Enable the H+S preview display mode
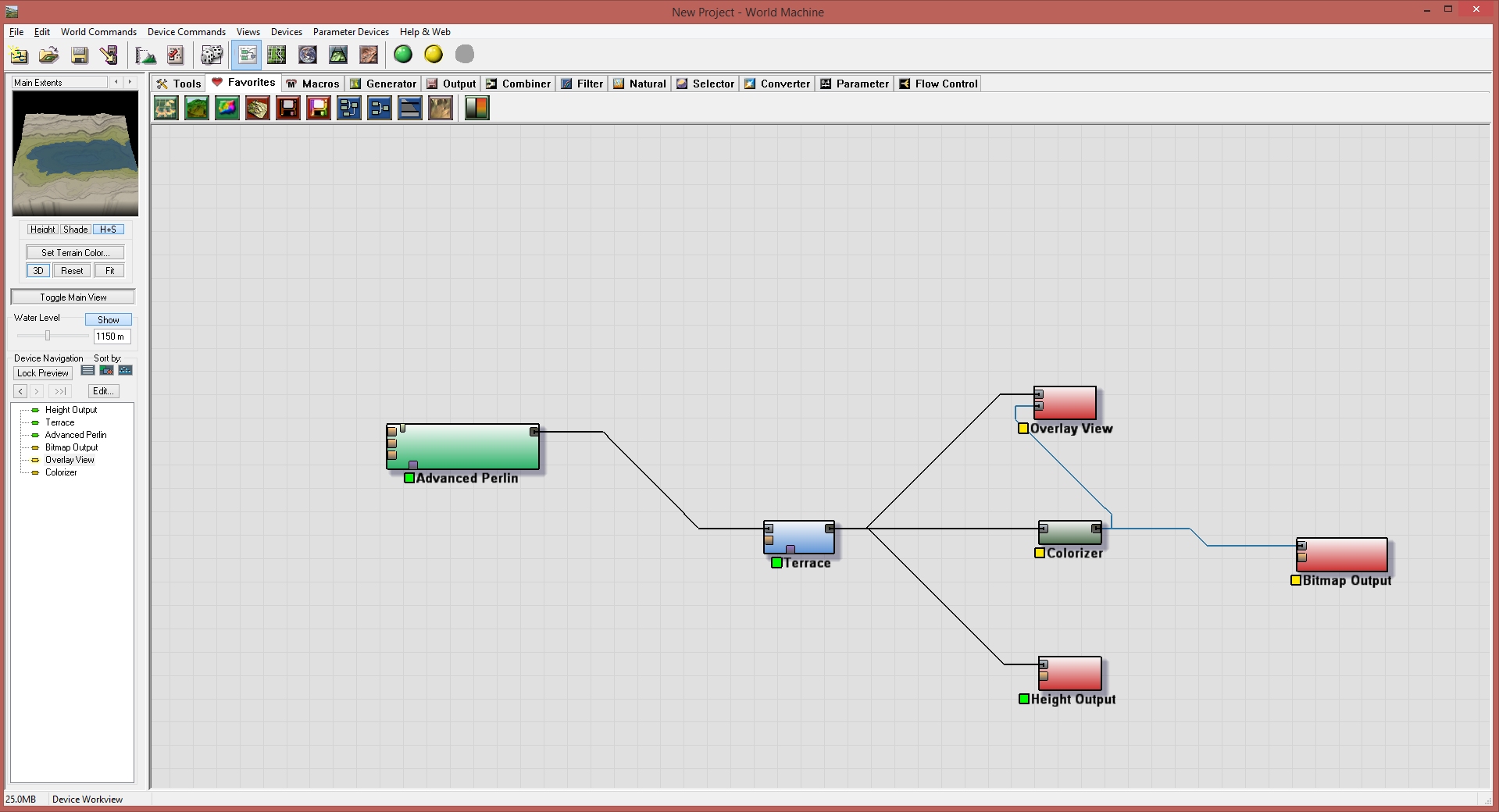 point(108,230)
